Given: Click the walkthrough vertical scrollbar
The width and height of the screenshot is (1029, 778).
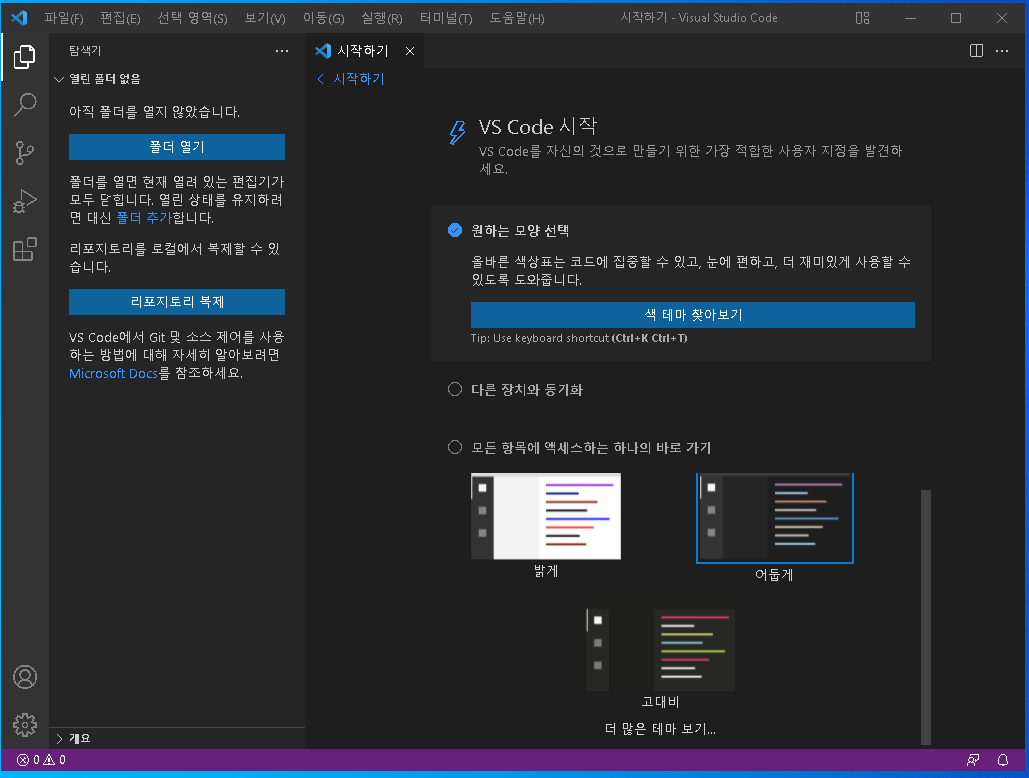Looking at the screenshot, I should pyautogui.click(x=926, y=617).
